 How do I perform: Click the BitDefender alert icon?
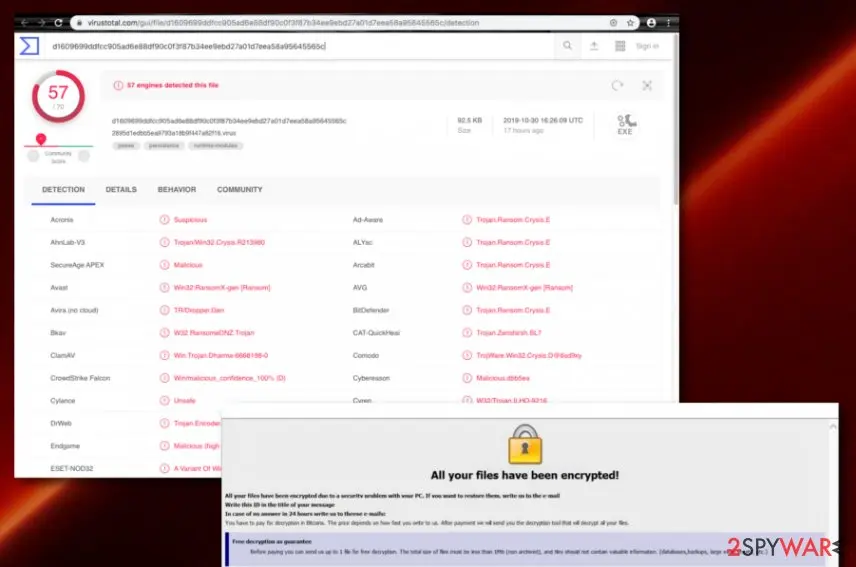tap(467, 310)
